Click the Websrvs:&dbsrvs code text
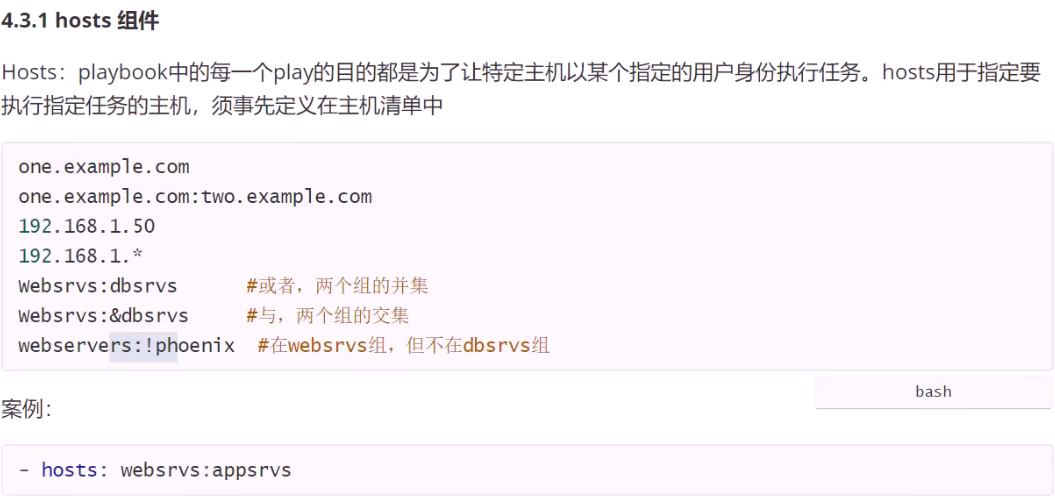The height and width of the screenshot is (500, 1055). click(x=104, y=316)
